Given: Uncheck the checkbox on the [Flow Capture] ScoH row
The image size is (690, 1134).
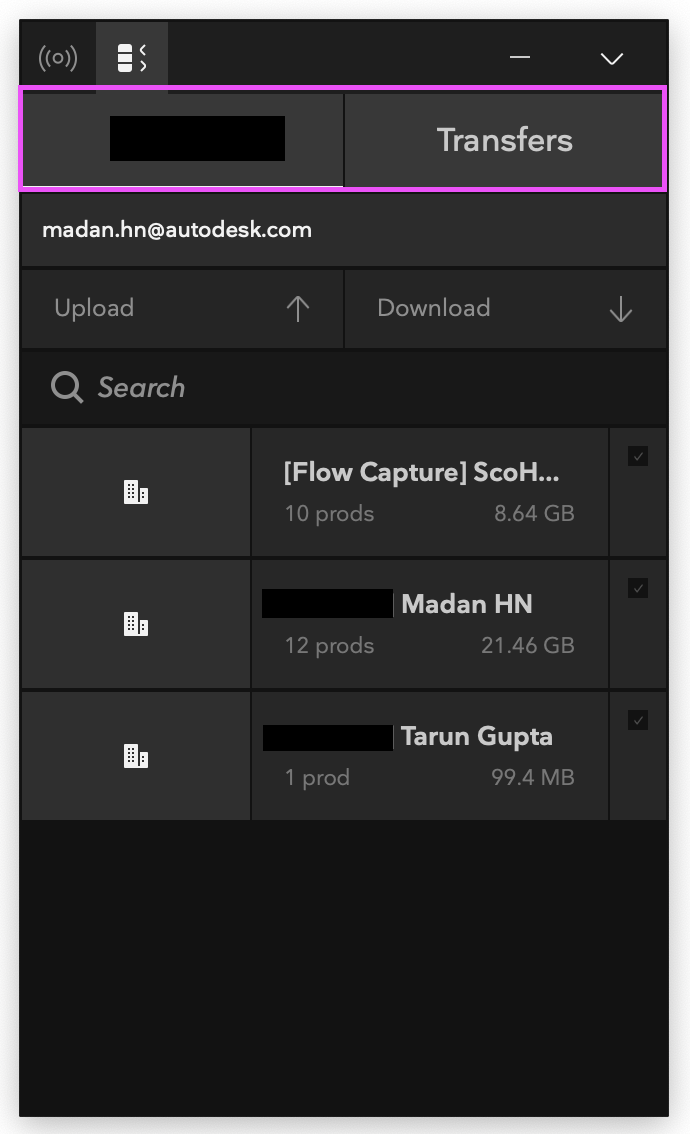Looking at the screenshot, I should [638, 455].
